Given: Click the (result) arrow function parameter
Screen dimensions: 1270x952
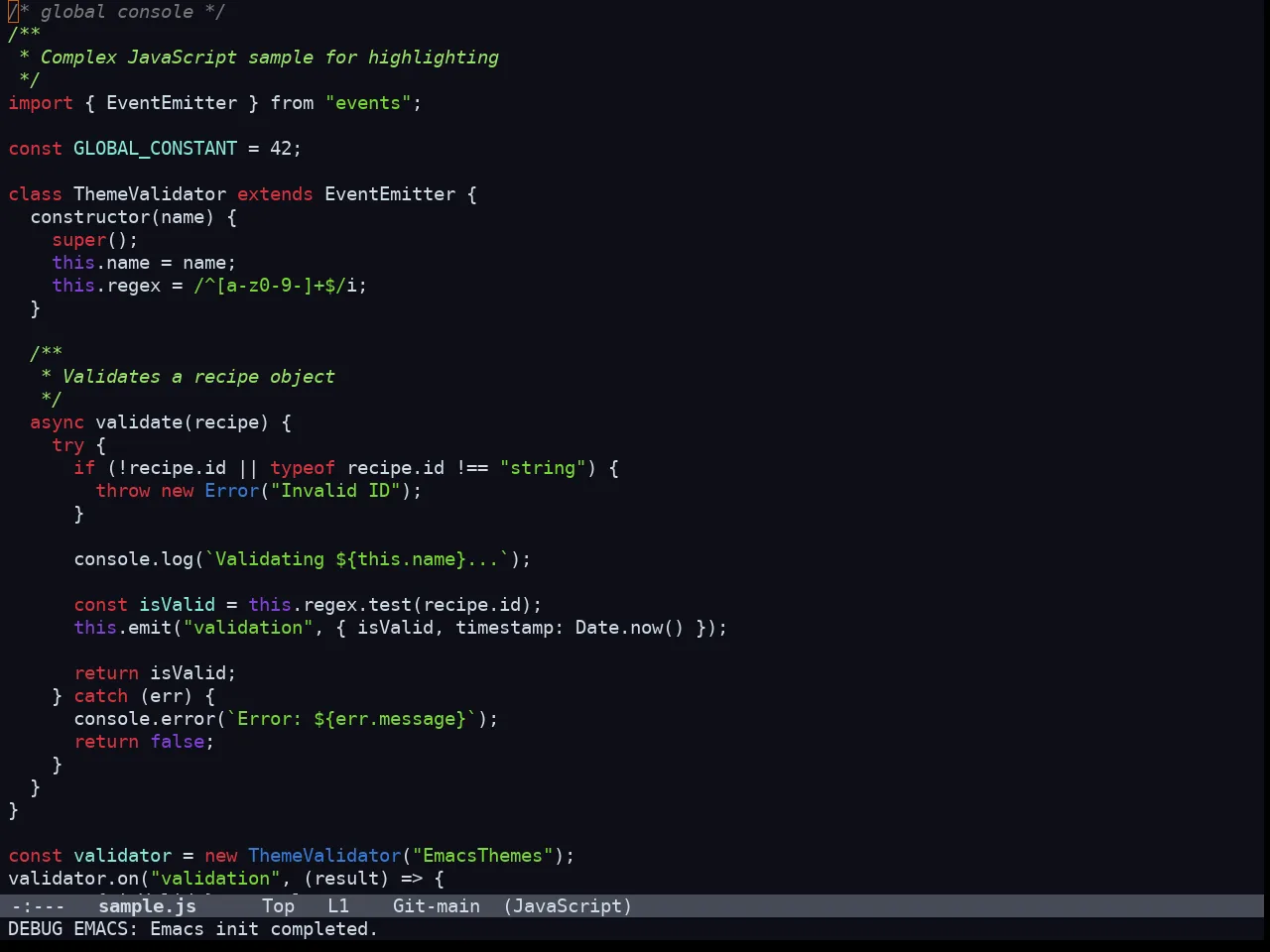Looking at the screenshot, I should tap(346, 879).
